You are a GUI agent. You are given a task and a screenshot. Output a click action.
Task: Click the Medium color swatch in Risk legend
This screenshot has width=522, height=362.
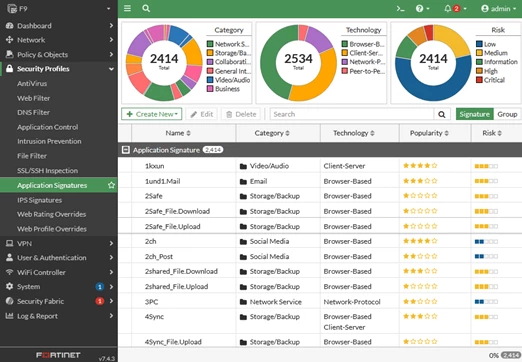click(479, 53)
